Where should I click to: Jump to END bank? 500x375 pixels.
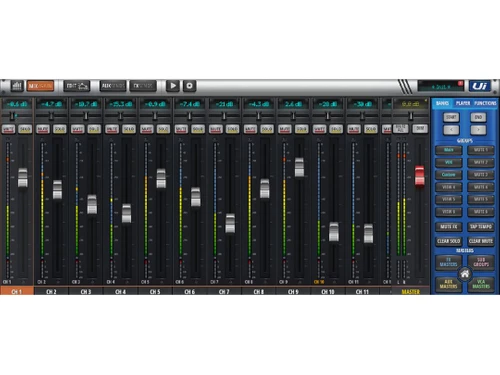478,117
